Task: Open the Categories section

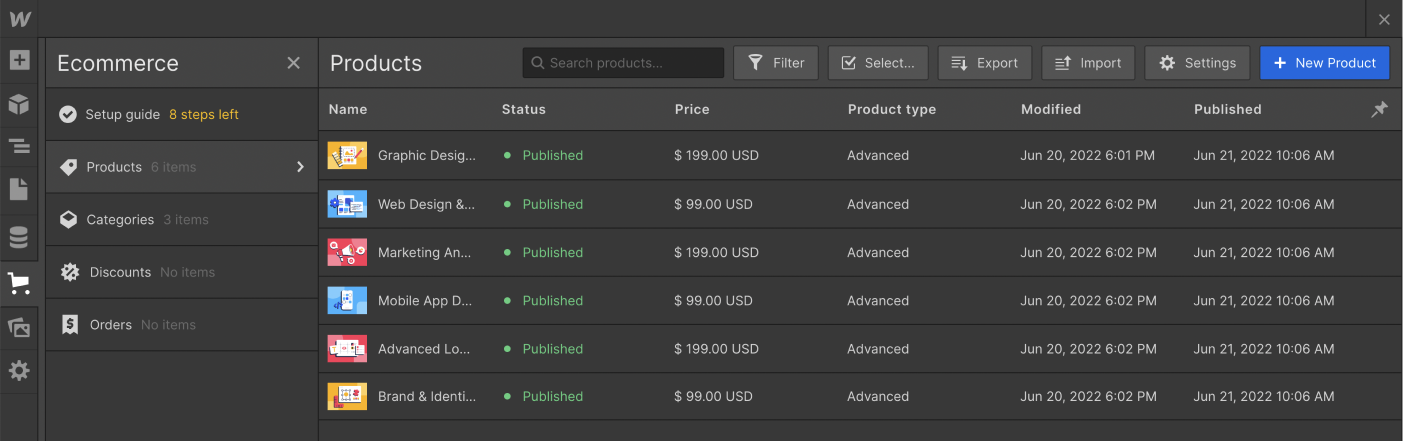Action: click(120, 220)
